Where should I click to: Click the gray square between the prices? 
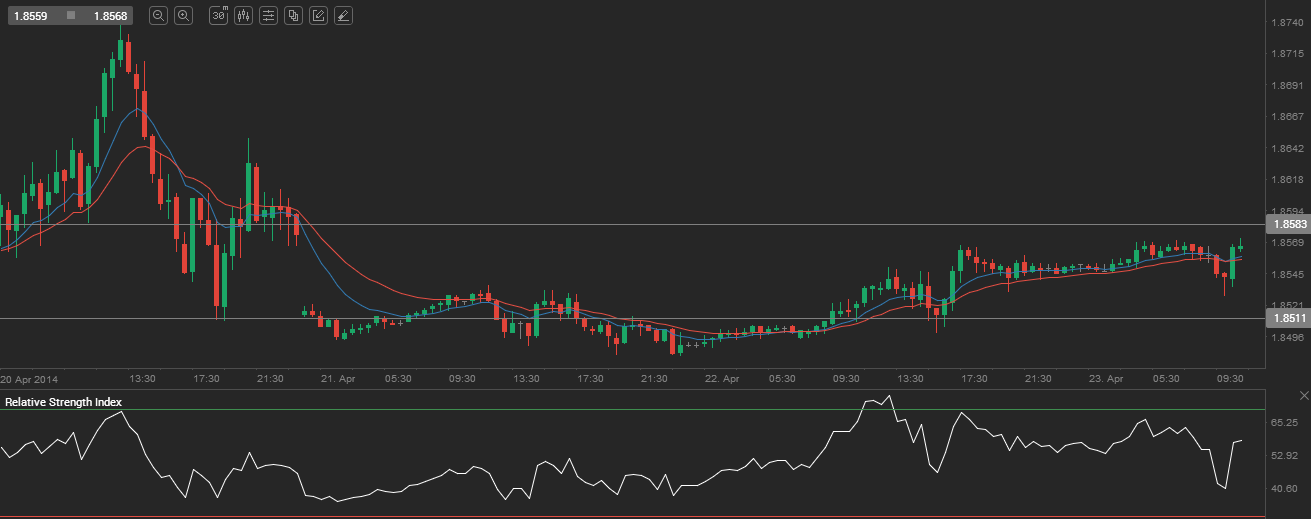pos(70,16)
